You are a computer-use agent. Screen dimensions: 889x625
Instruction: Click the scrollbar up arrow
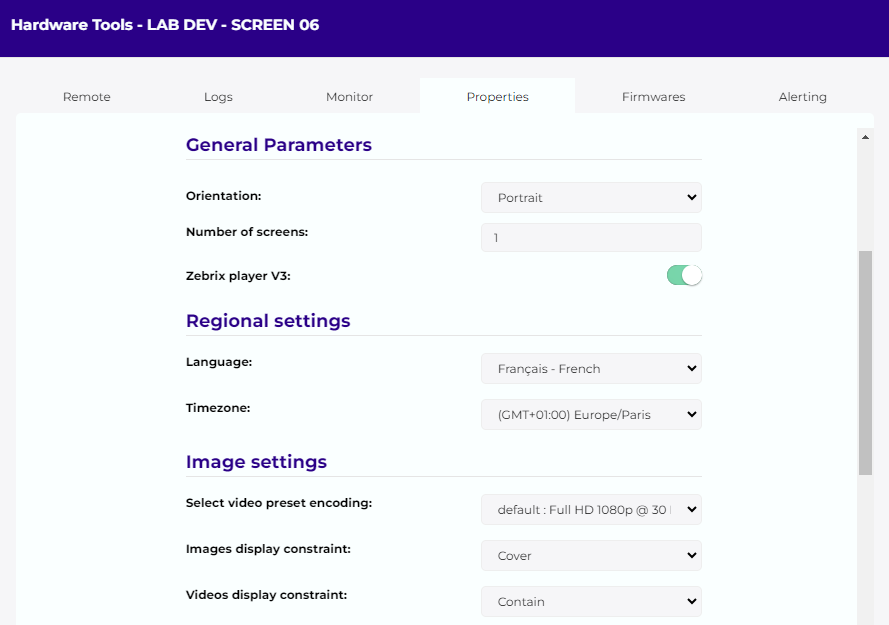865,136
